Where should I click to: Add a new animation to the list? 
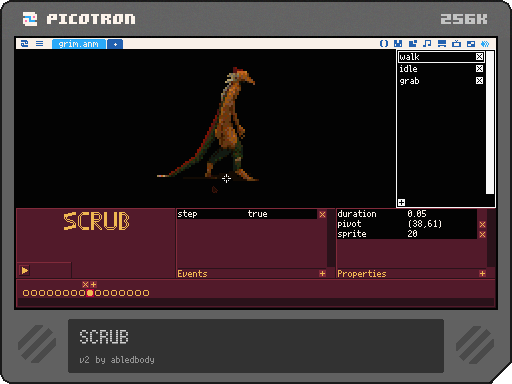click(402, 202)
